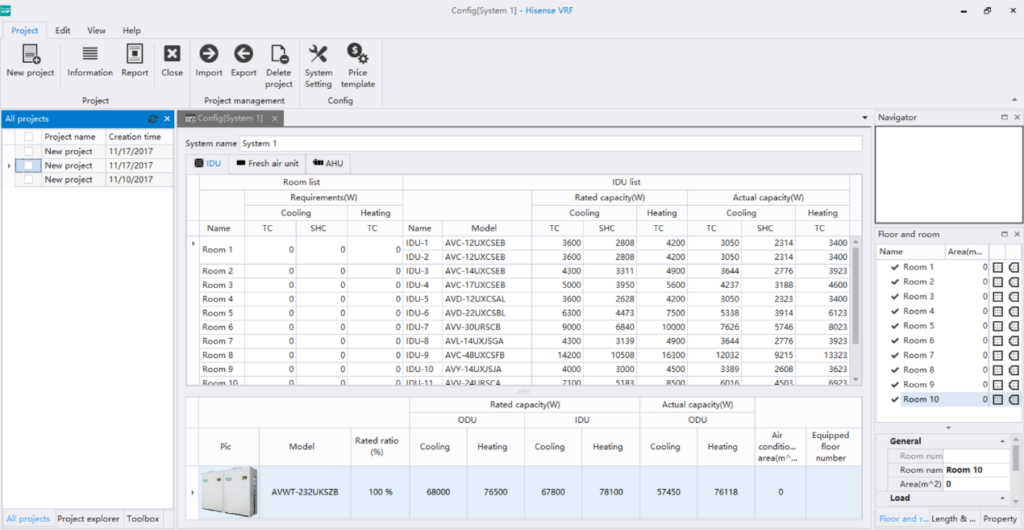Float the Navigator panel
1024x530 pixels.
click(1004, 117)
